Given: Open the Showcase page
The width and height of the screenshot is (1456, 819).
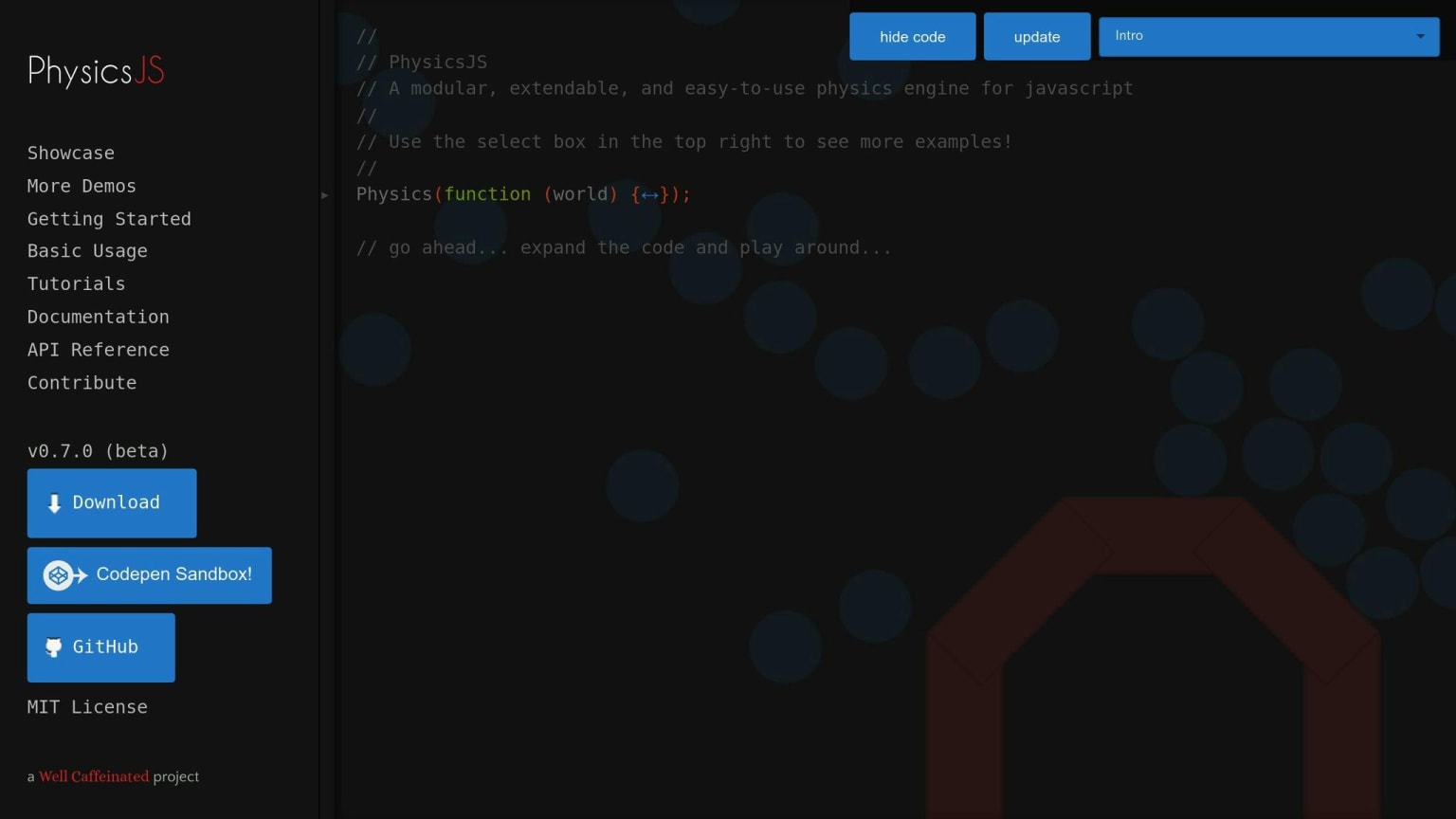Looking at the screenshot, I should (x=71, y=154).
